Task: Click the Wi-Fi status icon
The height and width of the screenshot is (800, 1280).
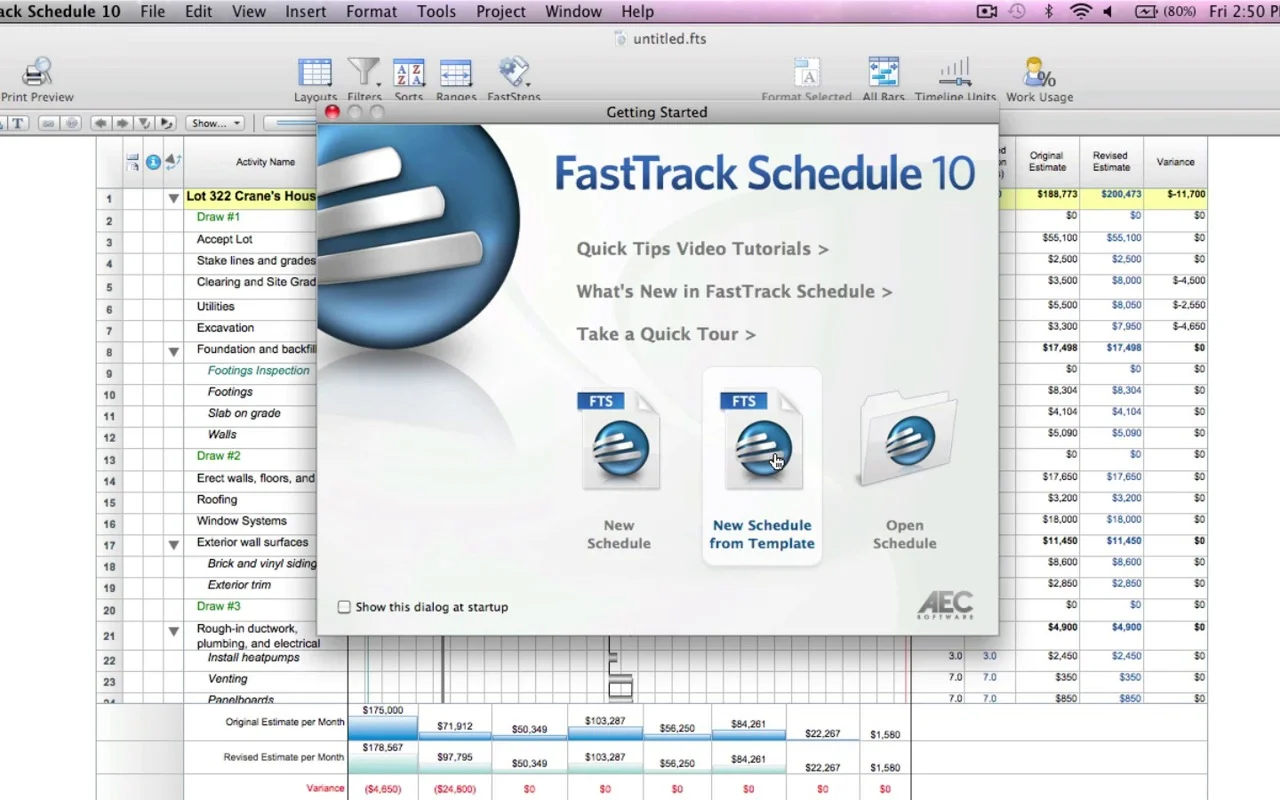Action: coord(1081,12)
